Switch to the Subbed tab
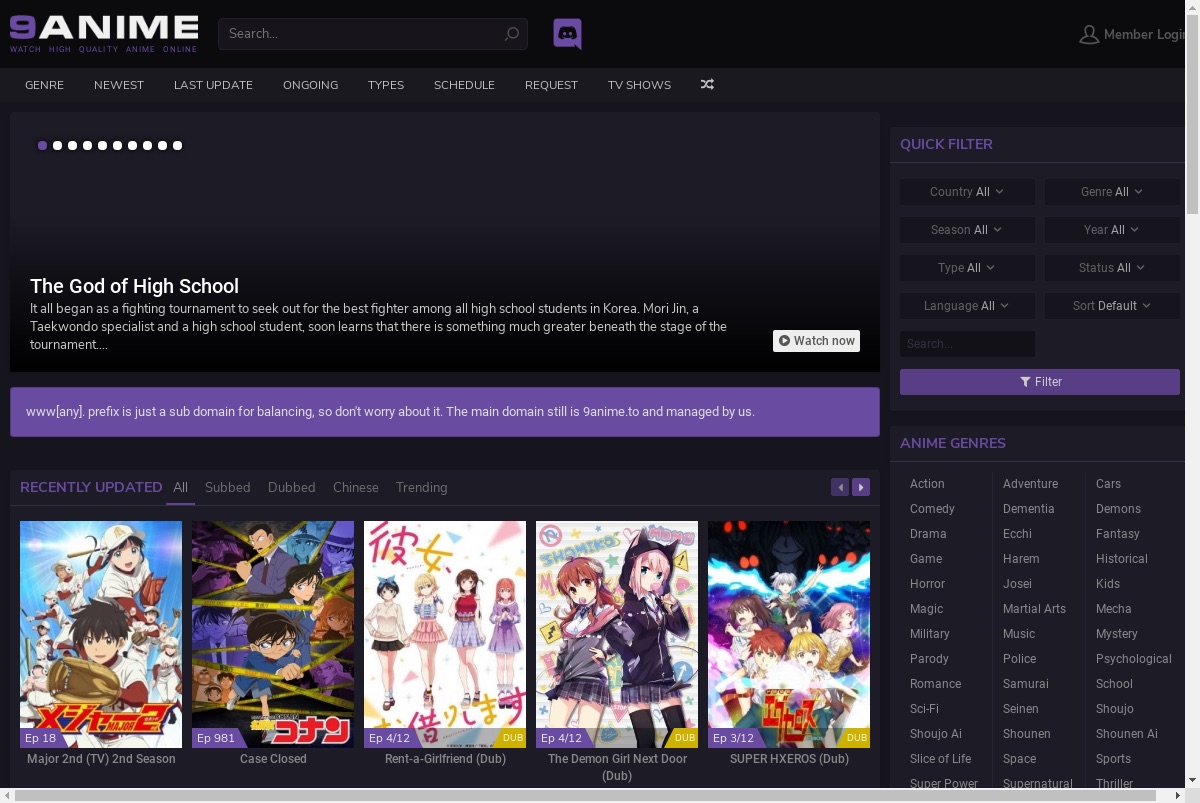 coord(228,487)
